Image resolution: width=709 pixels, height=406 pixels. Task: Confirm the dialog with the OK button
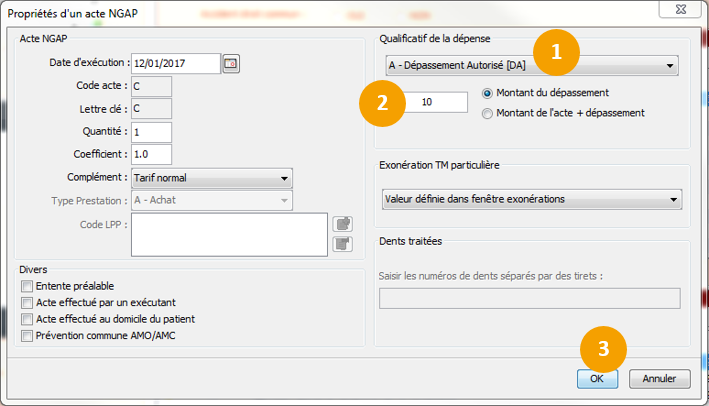click(x=597, y=379)
